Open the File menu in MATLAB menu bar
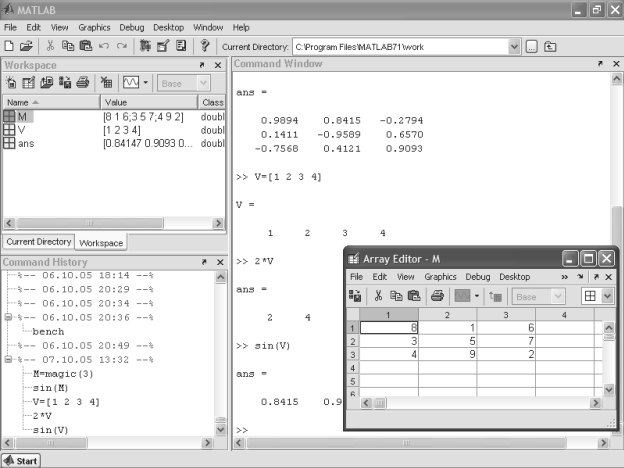 click(10, 27)
